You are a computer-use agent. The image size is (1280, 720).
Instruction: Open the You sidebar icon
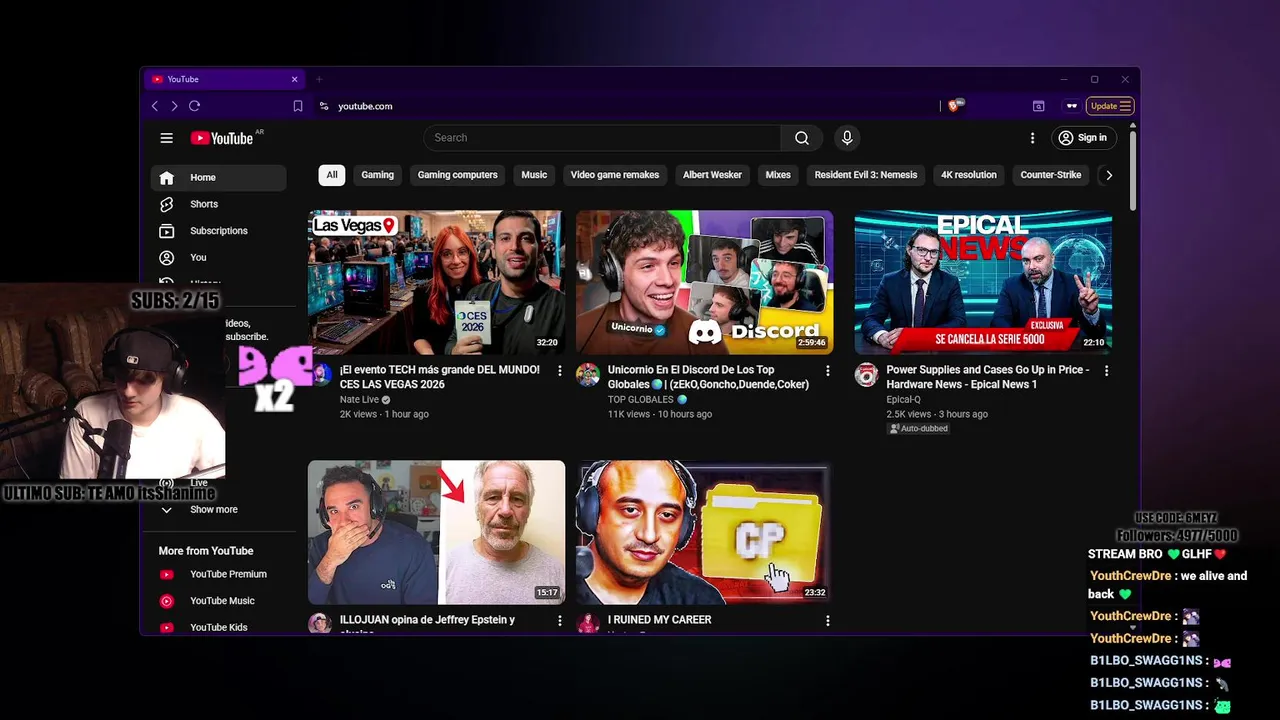[167, 258]
